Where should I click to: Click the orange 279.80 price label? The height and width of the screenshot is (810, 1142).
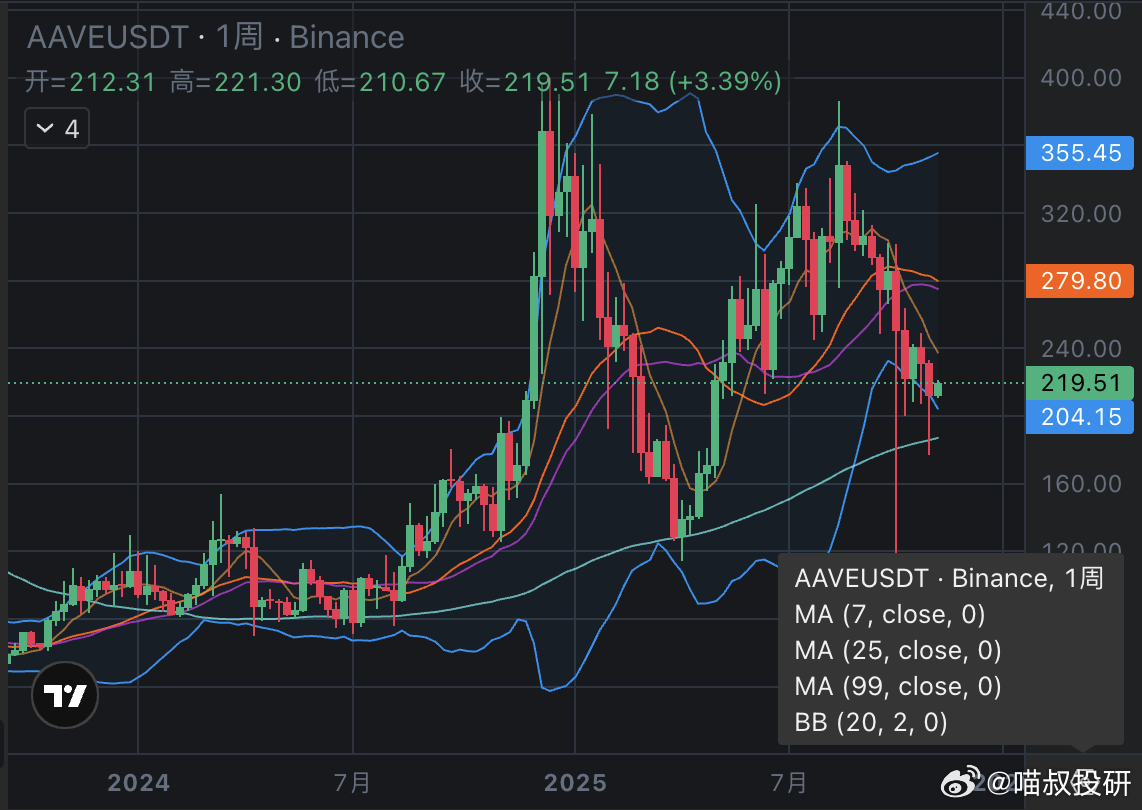pyautogui.click(x=1080, y=280)
